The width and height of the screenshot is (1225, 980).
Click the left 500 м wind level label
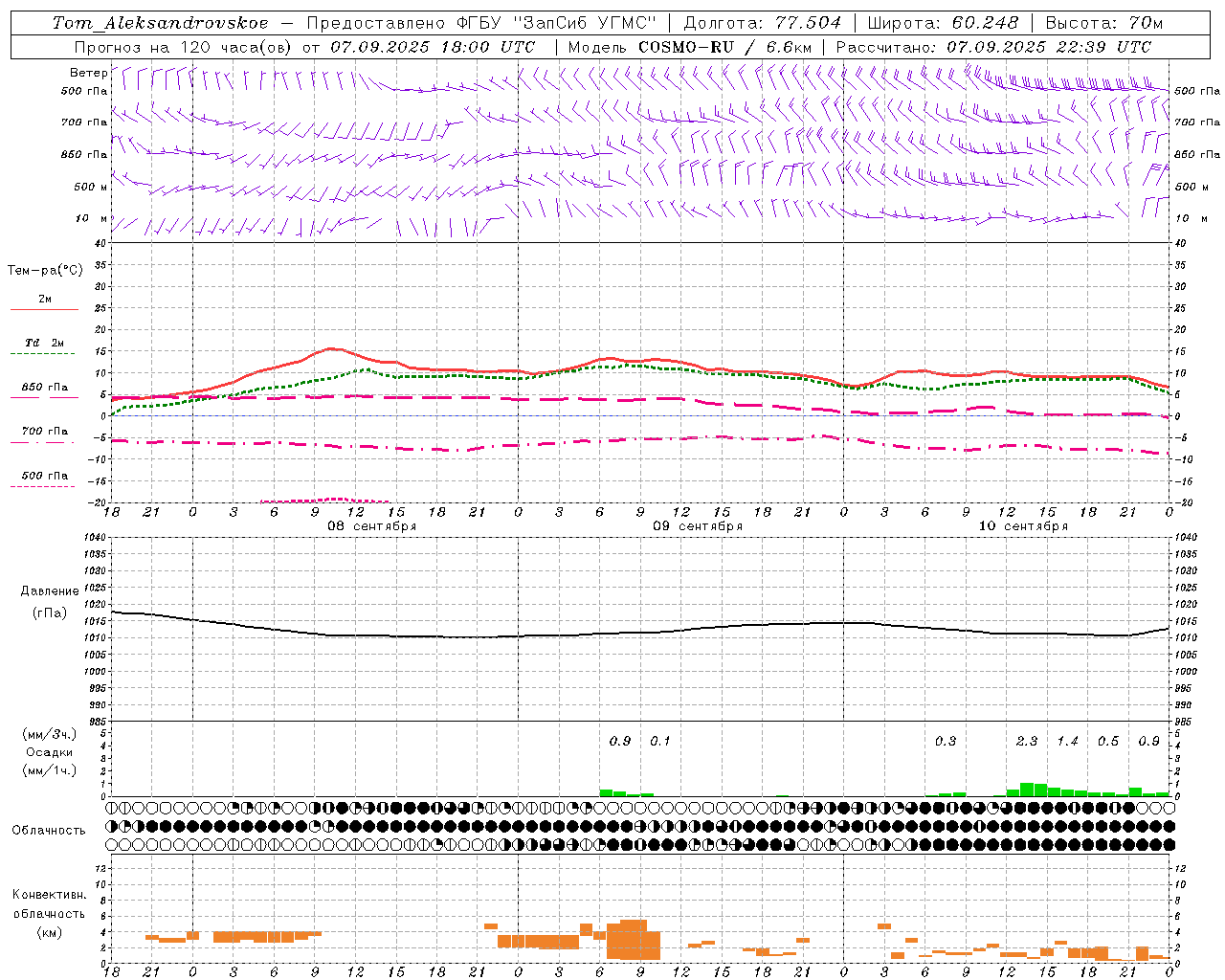(91, 187)
